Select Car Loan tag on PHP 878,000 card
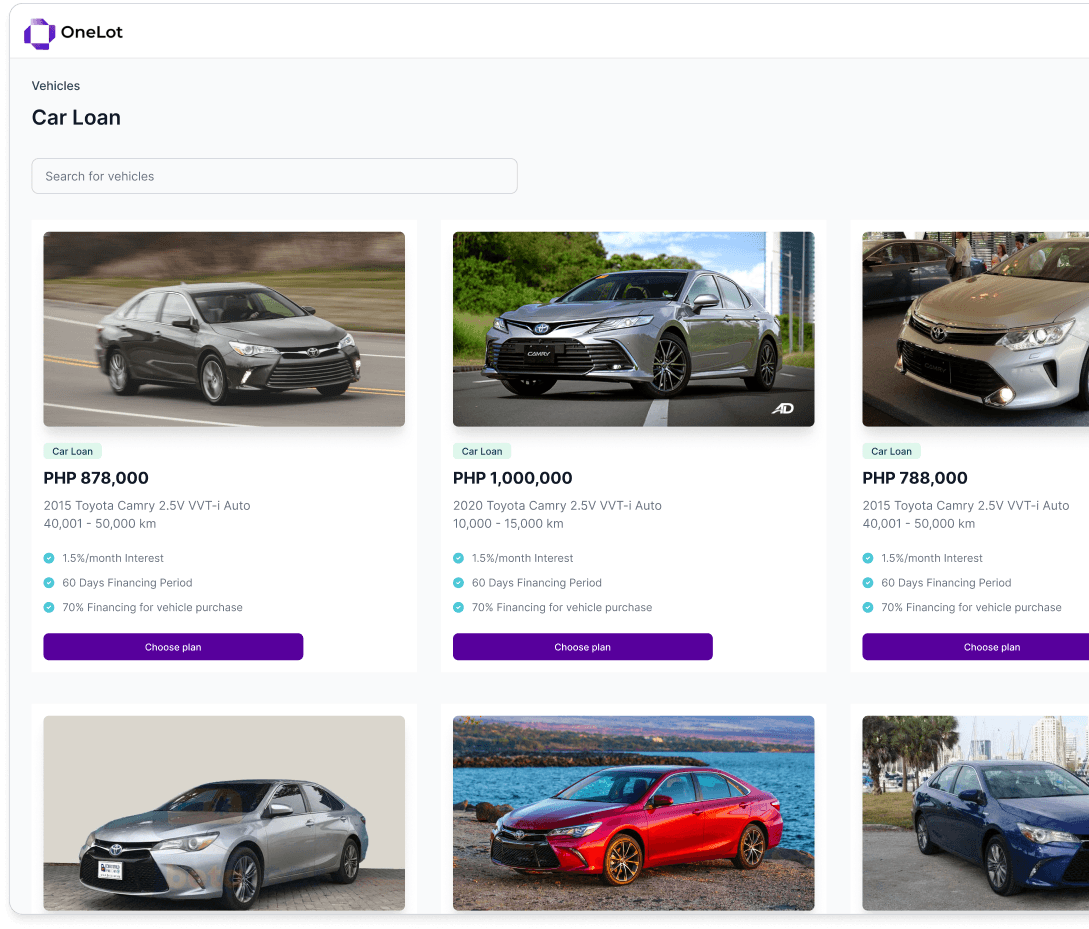 click(73, 451)
